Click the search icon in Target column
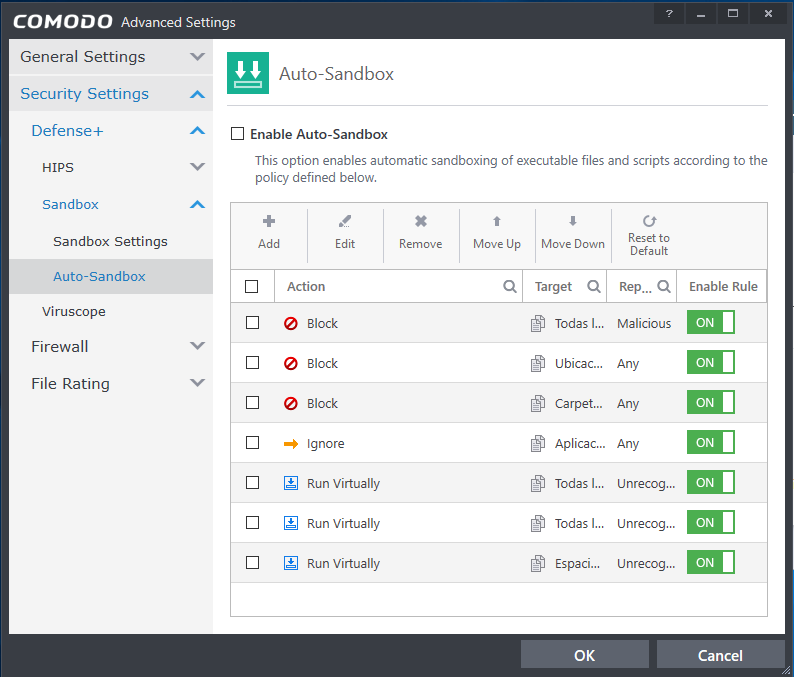794x677 pixels. [x=594, y=287]
